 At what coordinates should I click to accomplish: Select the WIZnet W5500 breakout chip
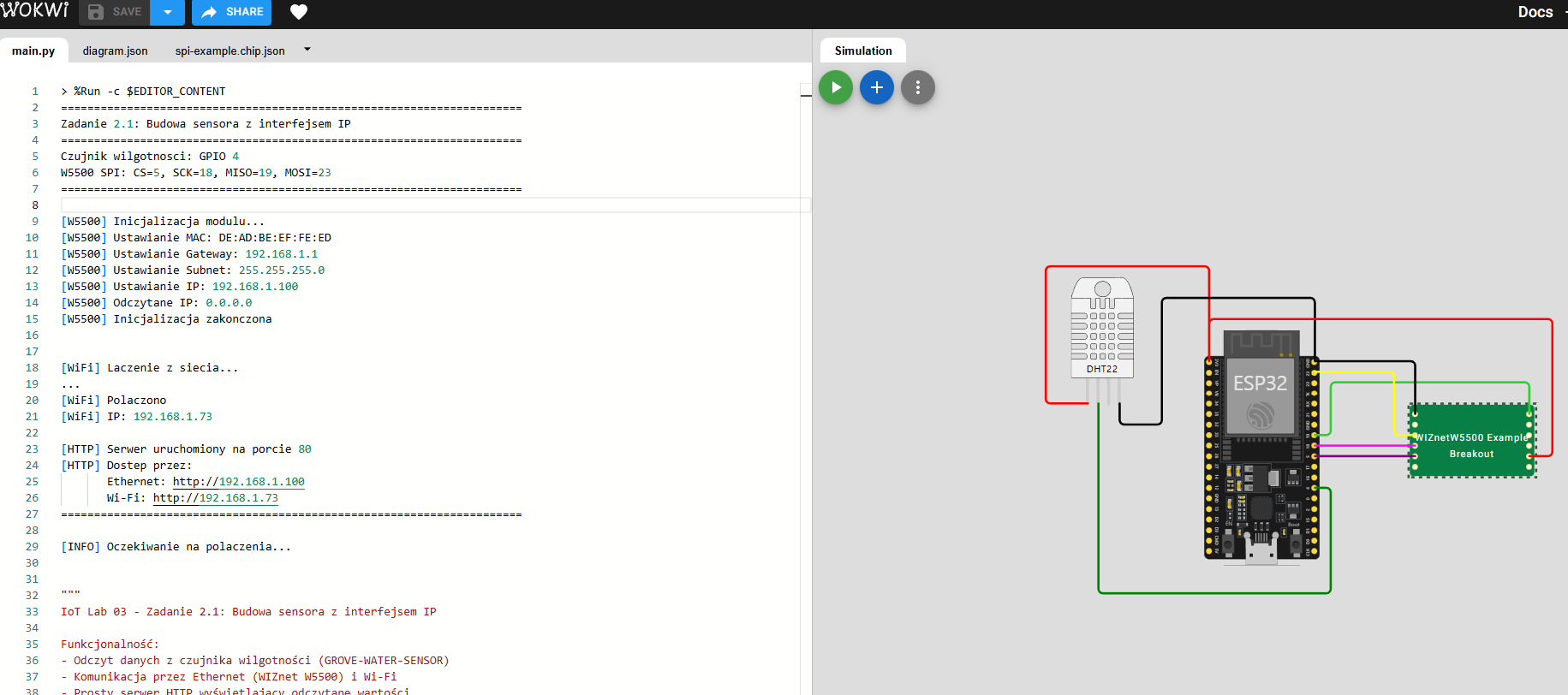point(1471,445)
